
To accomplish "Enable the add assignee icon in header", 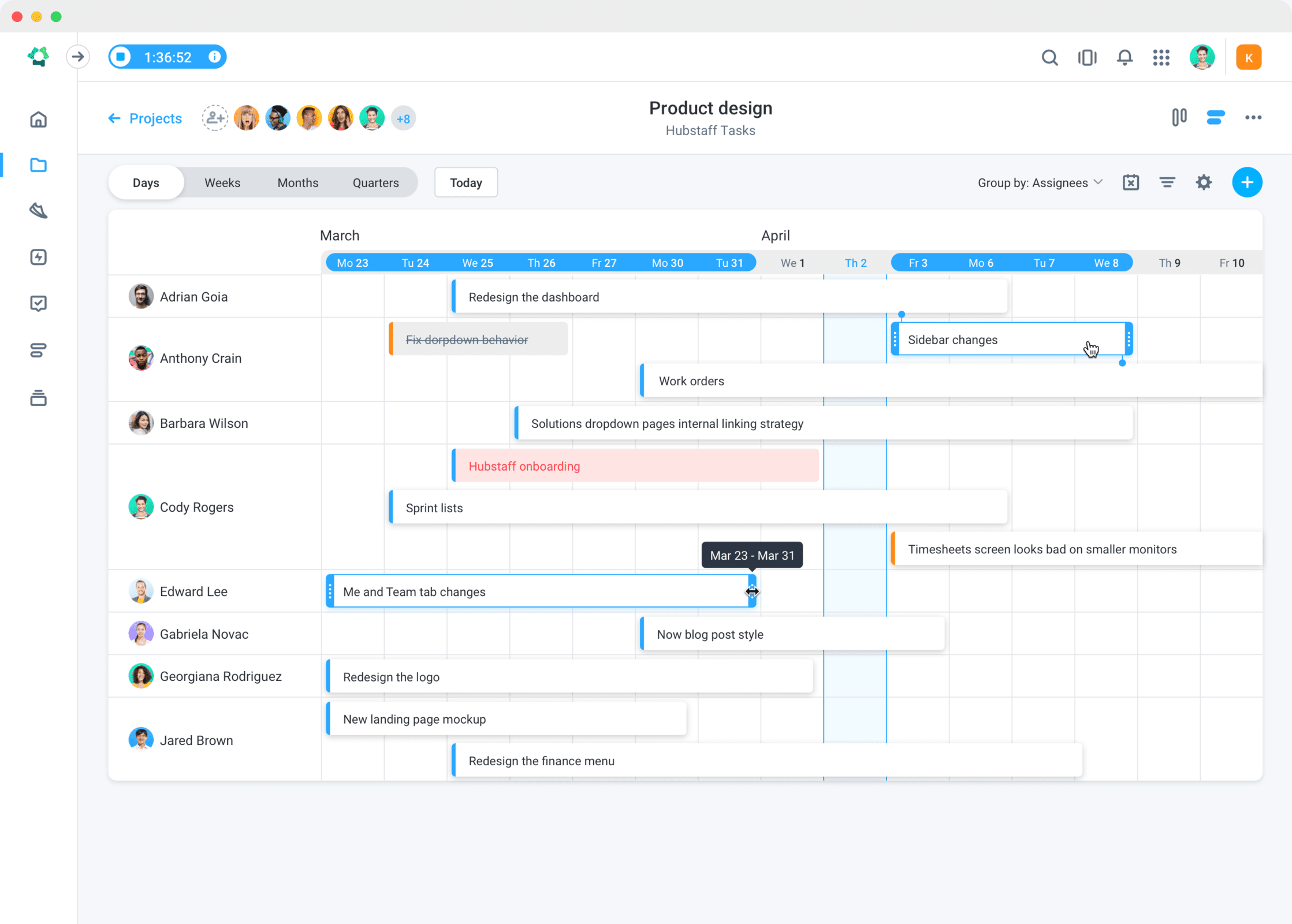I will [x=213, y=118].
